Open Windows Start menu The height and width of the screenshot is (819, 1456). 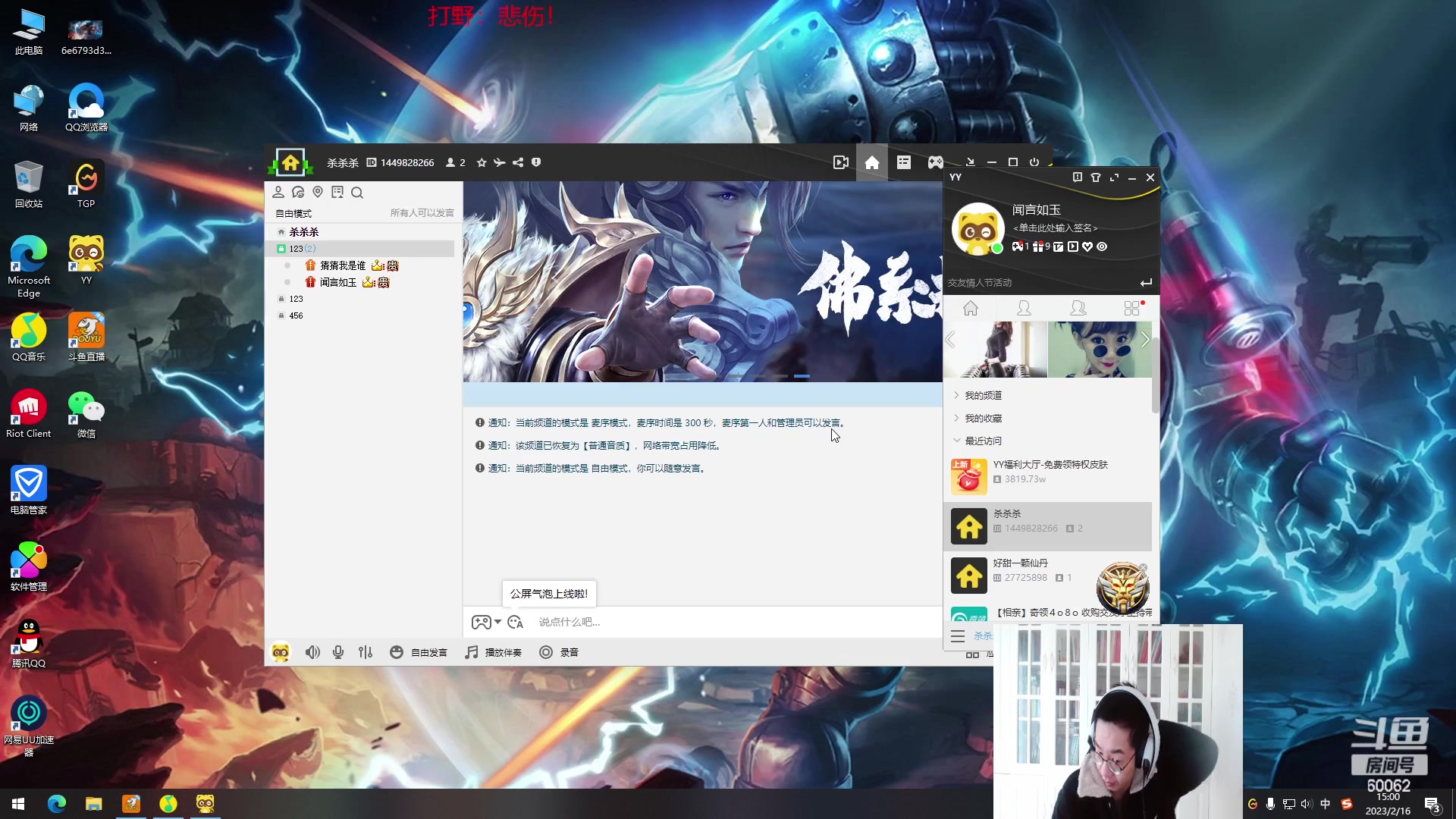[18, 804]
